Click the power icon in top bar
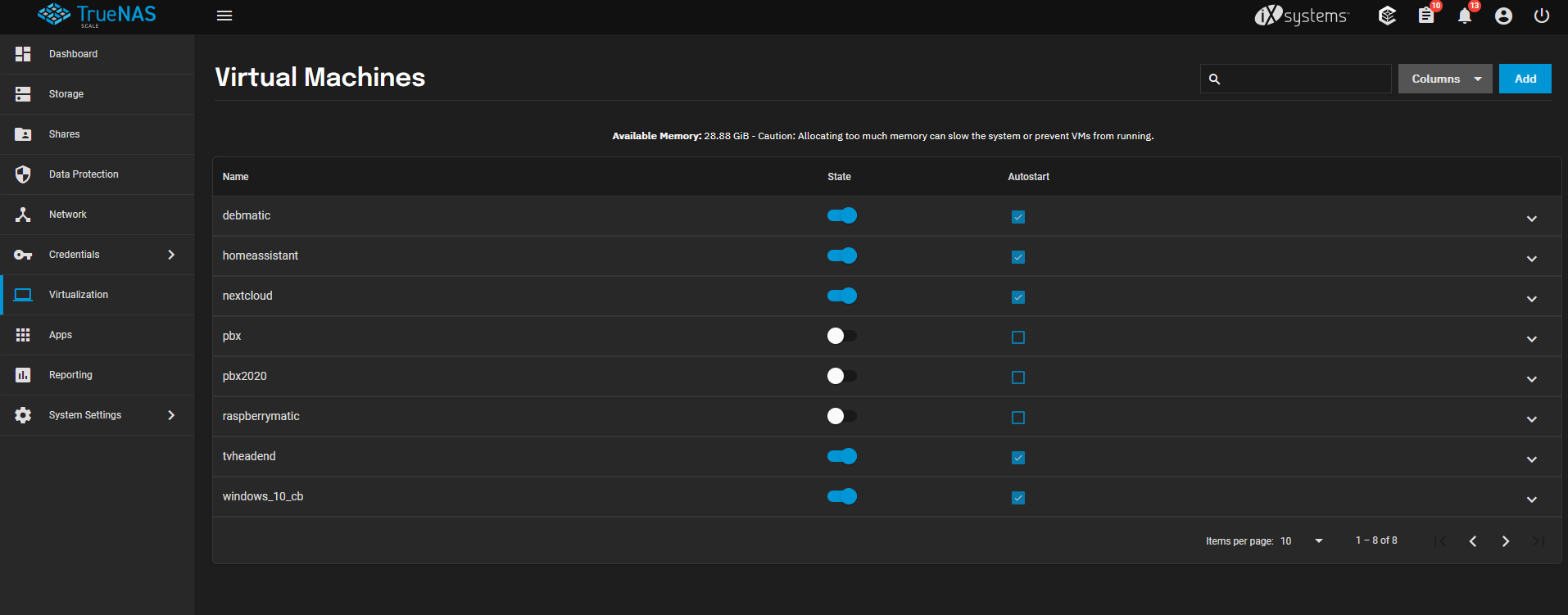The image size is (1568, 615). (x=1542, y=16)
